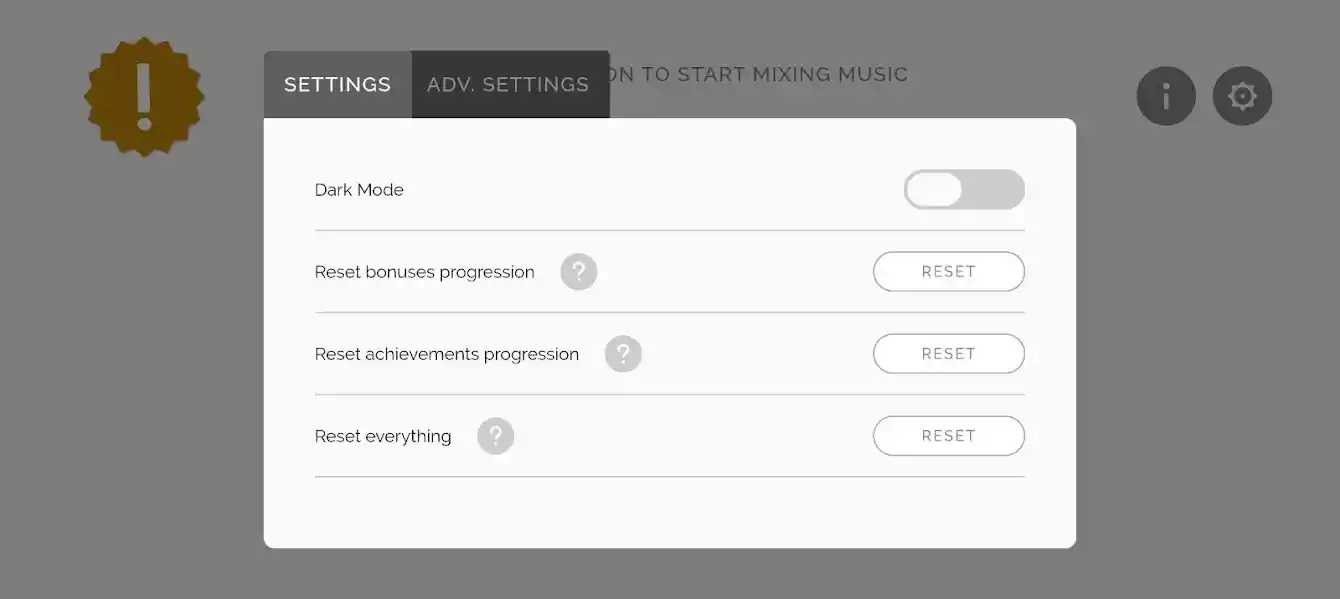Click the Reset everything label
Screen dimensions: 1340x599
click(382, 436)
